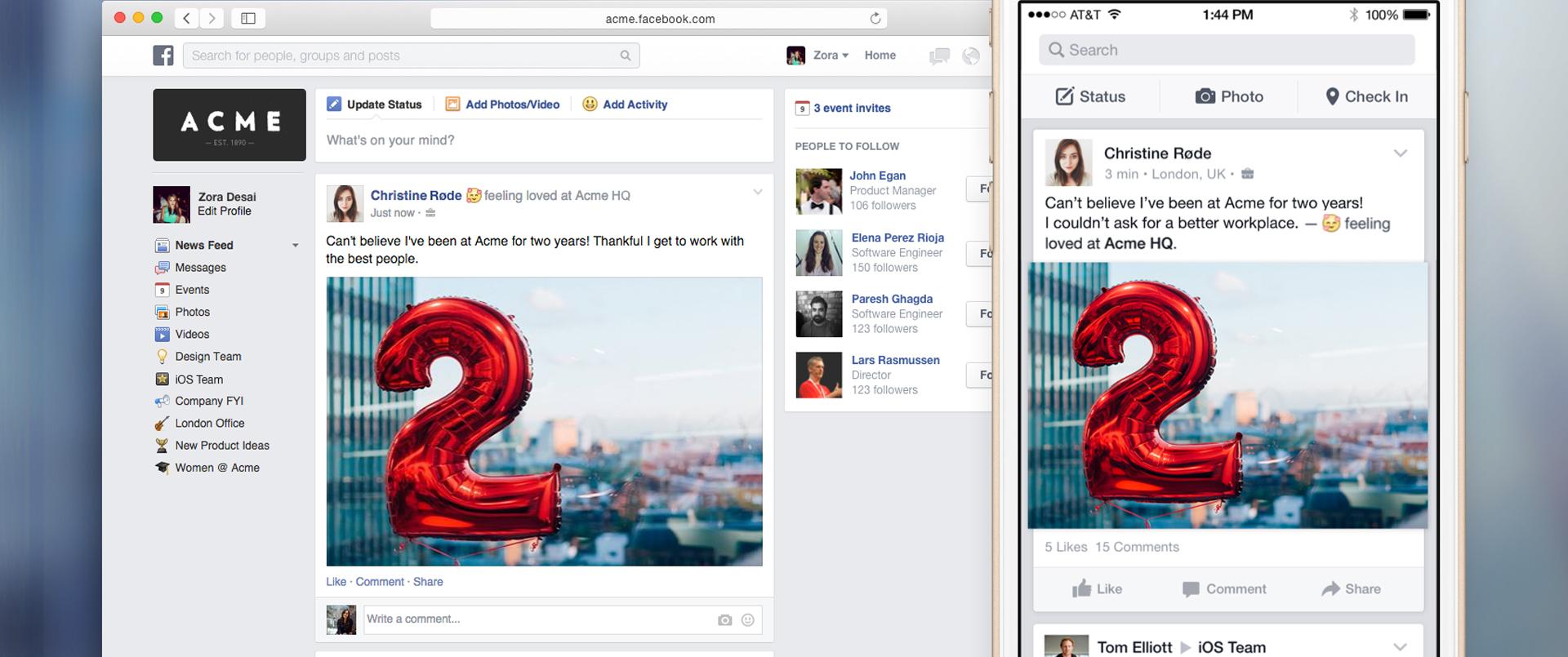Click the What's on your mind field
The height and width of the screenshot is (657, 1568).
544,140
